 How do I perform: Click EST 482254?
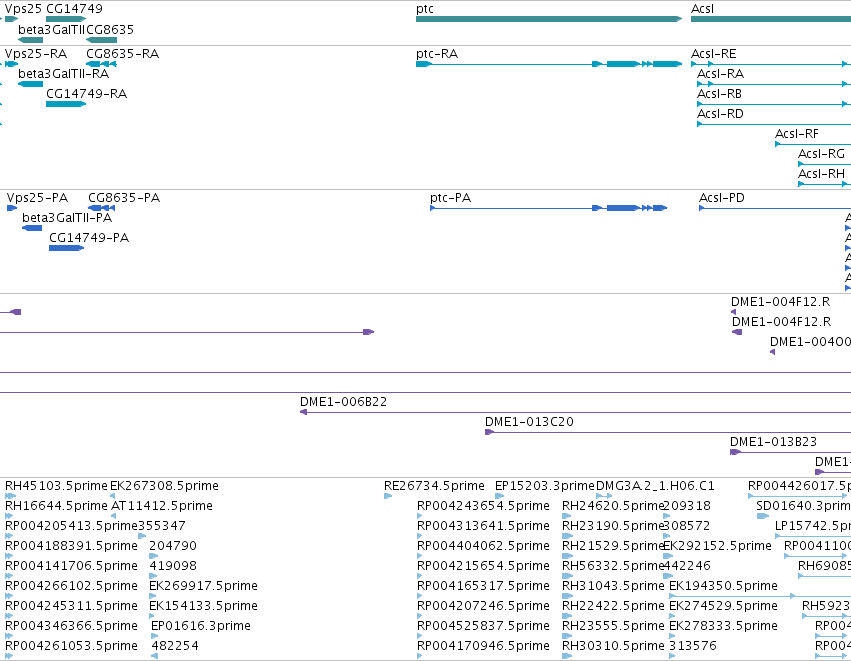click(x=175, y=647)
